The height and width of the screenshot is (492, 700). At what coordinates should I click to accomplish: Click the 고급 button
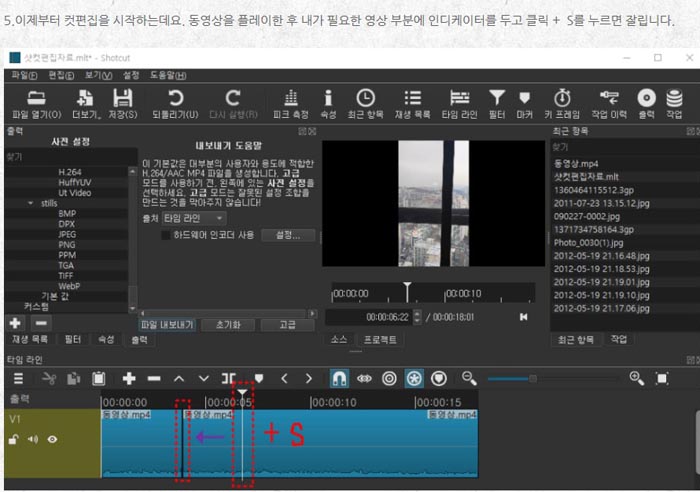[288, 325]
